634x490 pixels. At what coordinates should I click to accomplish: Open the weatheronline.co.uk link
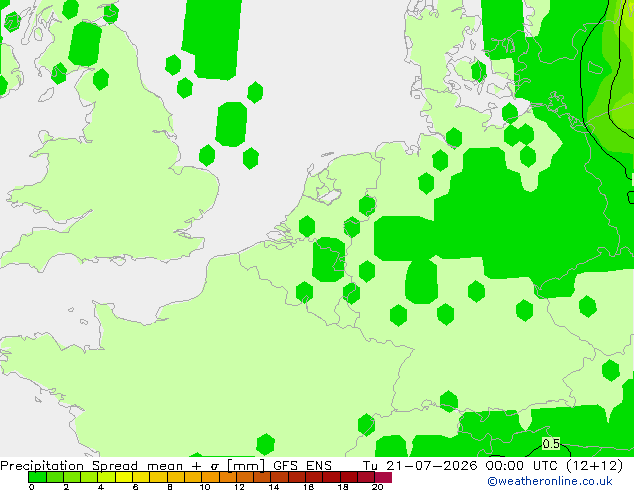click(550, 481)
